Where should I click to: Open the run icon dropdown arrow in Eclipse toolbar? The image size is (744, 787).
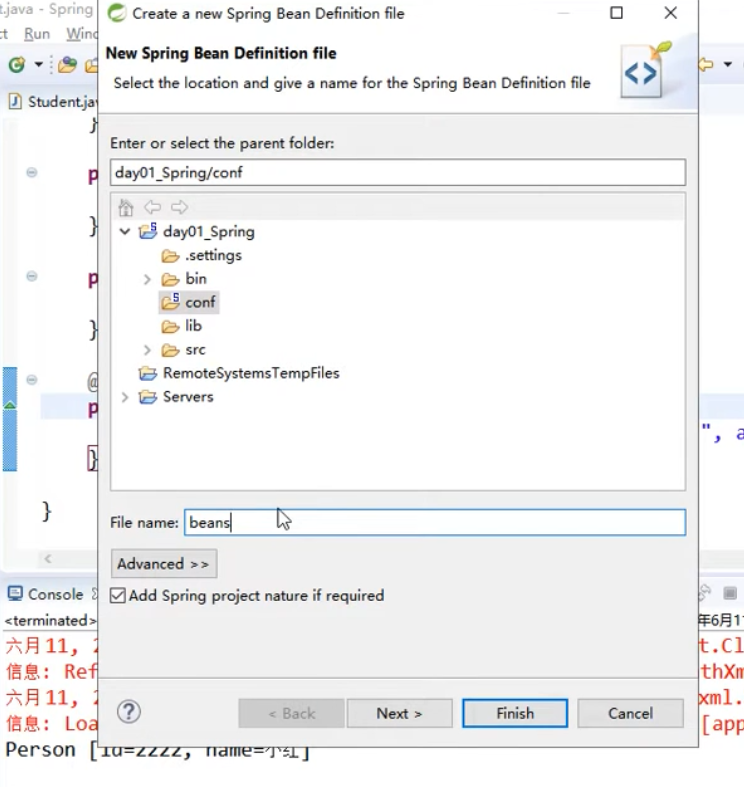(x=38, y=65)
